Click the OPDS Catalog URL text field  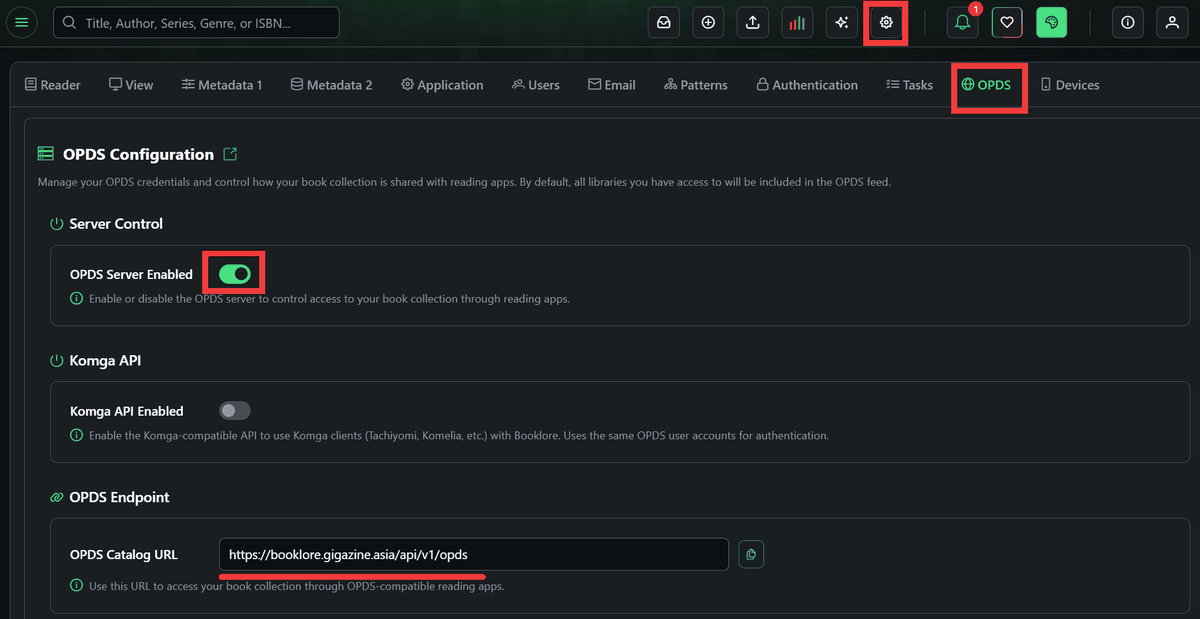[x=473, y=554]
